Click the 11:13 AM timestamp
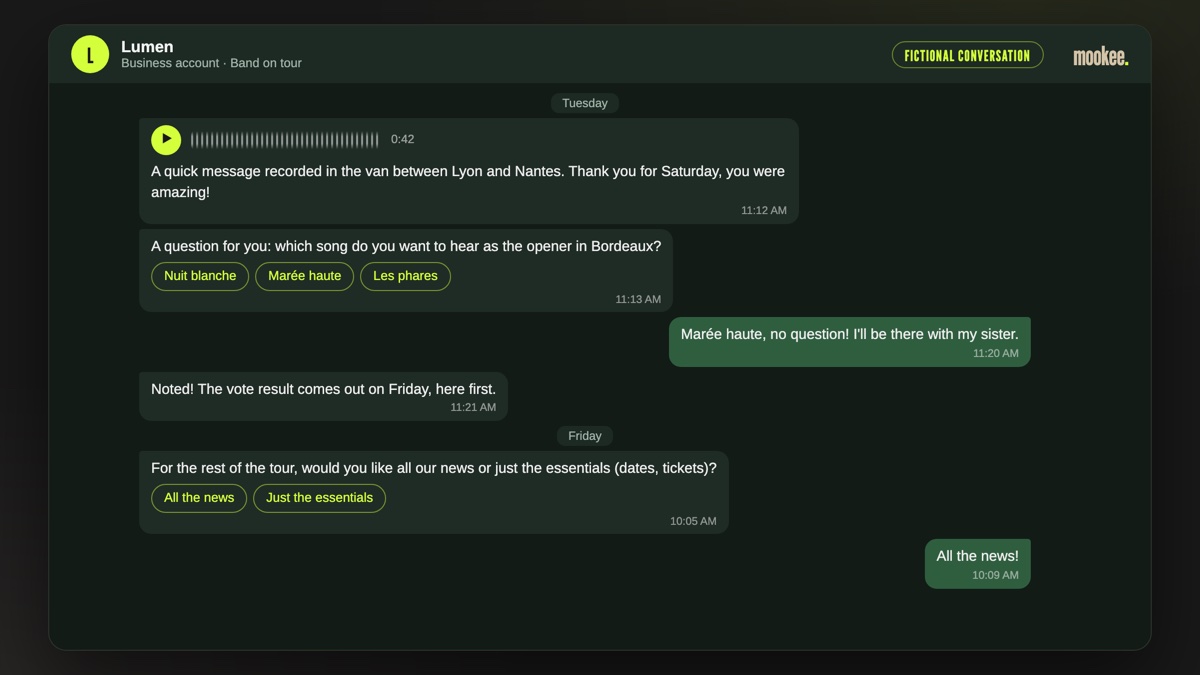The image size is (1200, 675). coord(638,299)
